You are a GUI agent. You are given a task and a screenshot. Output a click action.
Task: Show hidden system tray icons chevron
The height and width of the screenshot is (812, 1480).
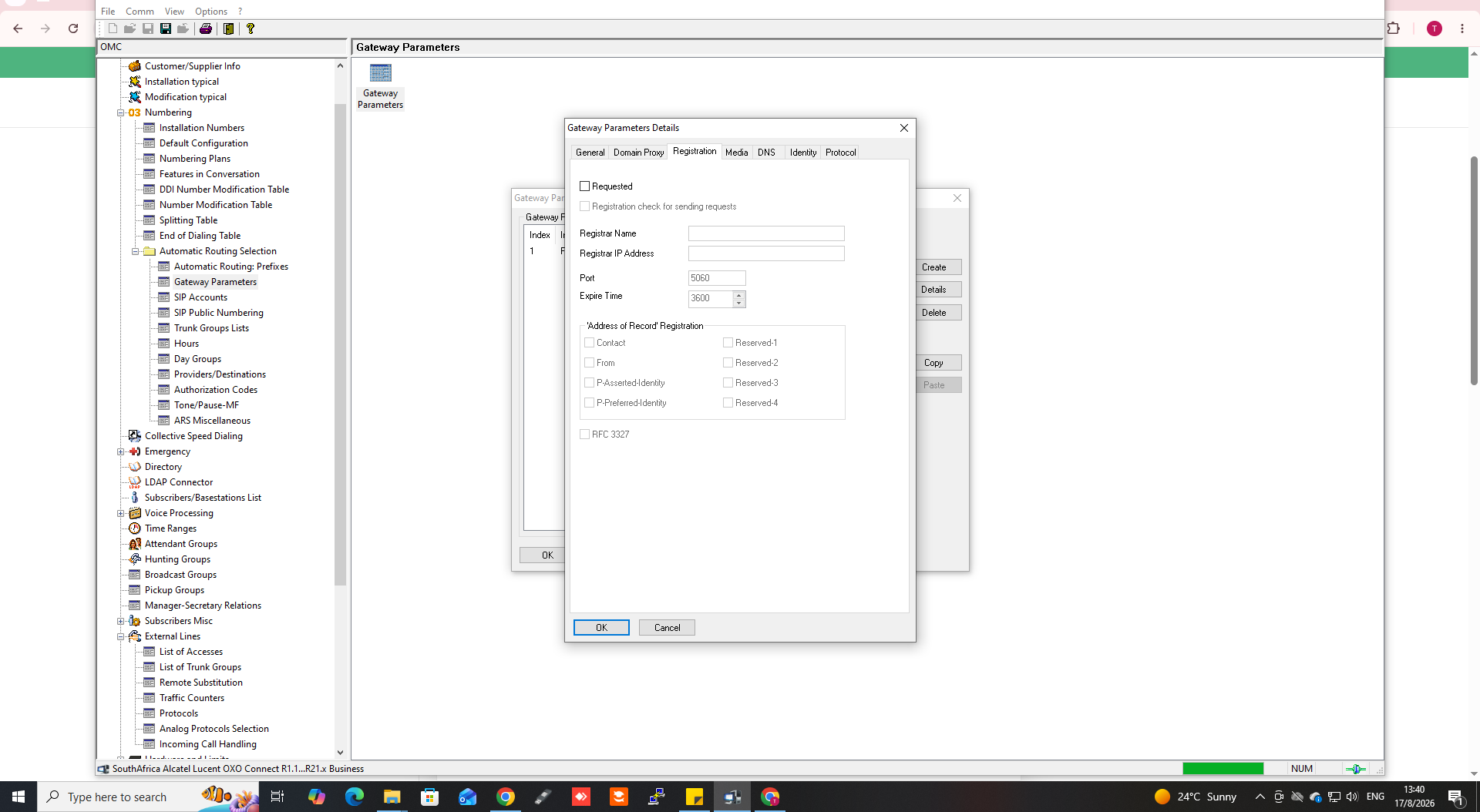[x=1260, y=797]
